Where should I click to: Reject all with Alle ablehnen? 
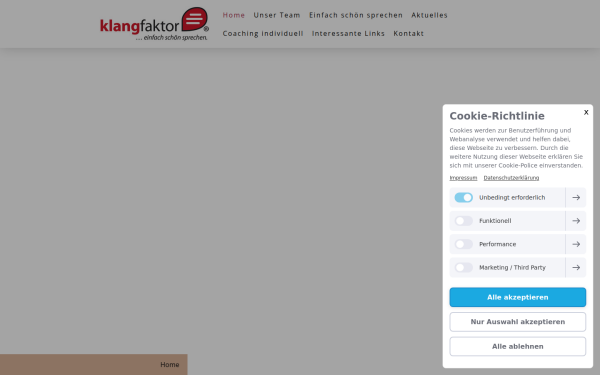click(x=517, y=346)
